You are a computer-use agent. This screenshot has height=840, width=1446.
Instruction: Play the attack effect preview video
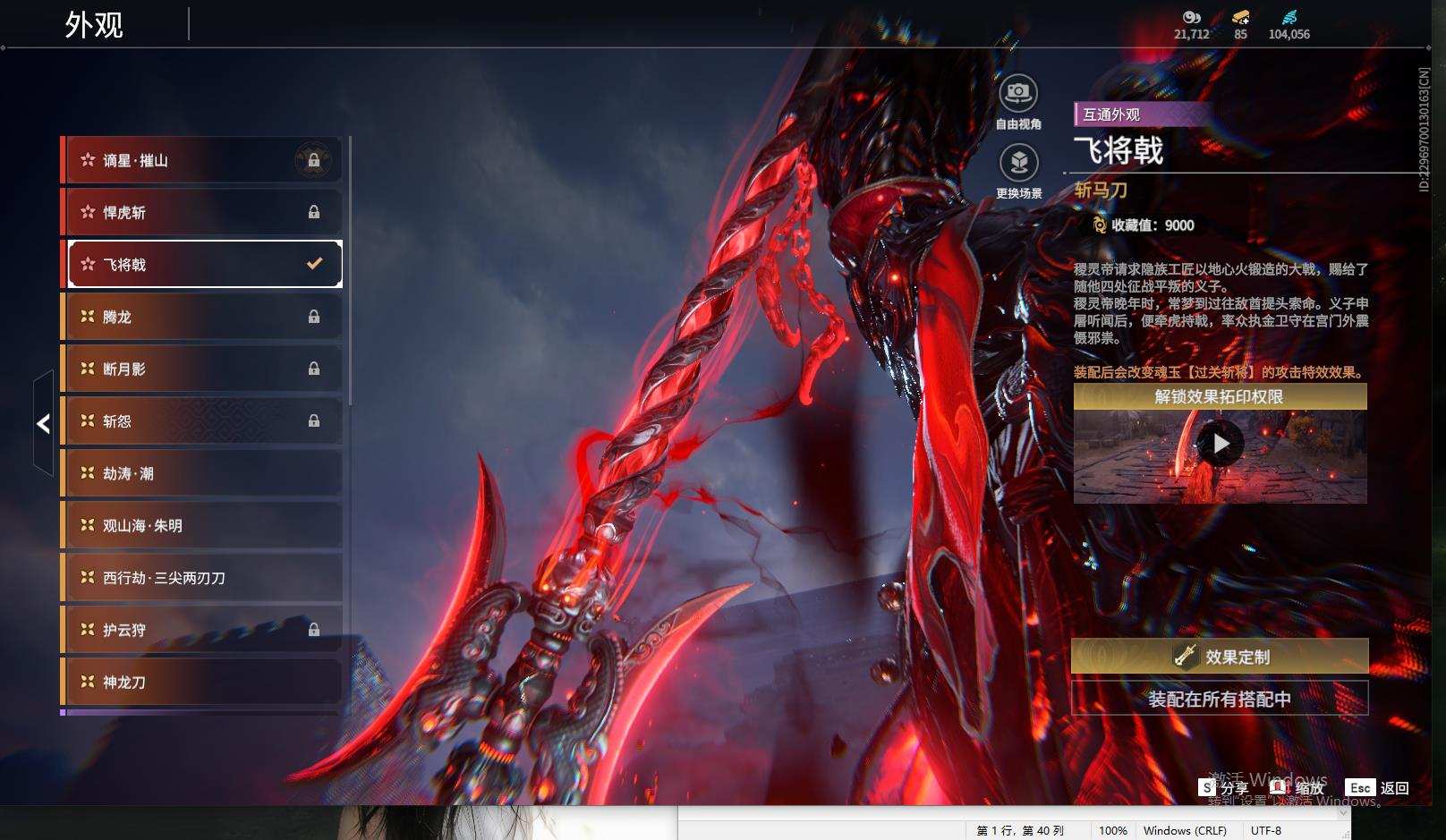(1221, 444)
